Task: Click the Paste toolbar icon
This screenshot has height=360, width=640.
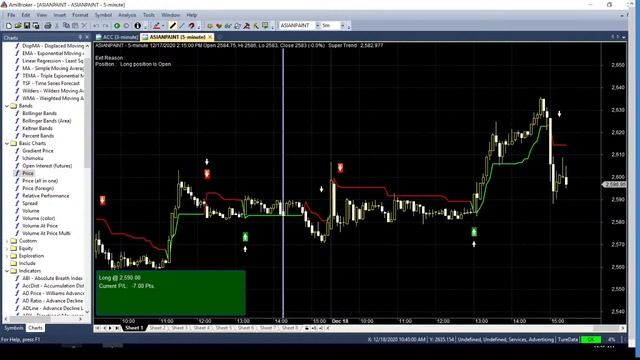Action: coord(75,26)
